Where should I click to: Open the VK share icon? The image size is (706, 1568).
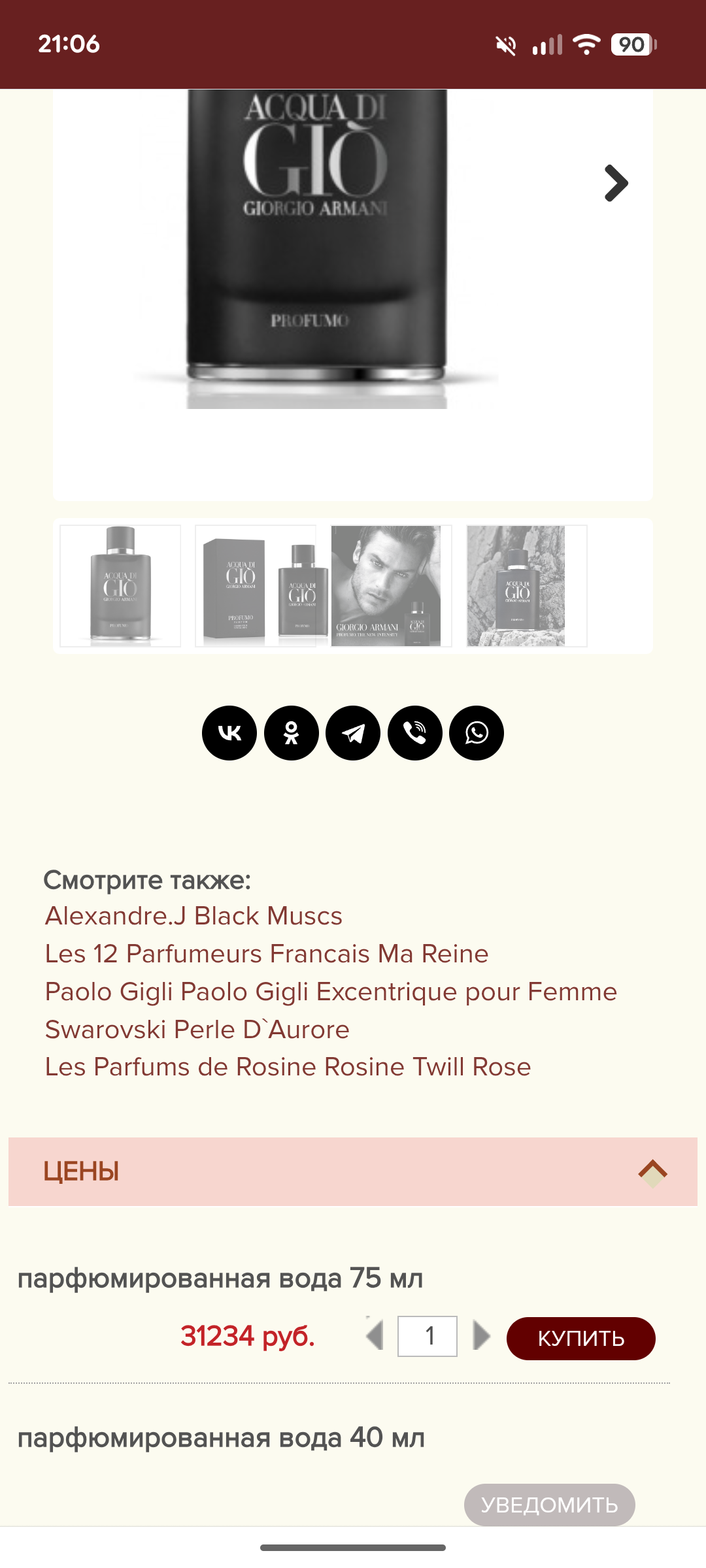(229, 733)
